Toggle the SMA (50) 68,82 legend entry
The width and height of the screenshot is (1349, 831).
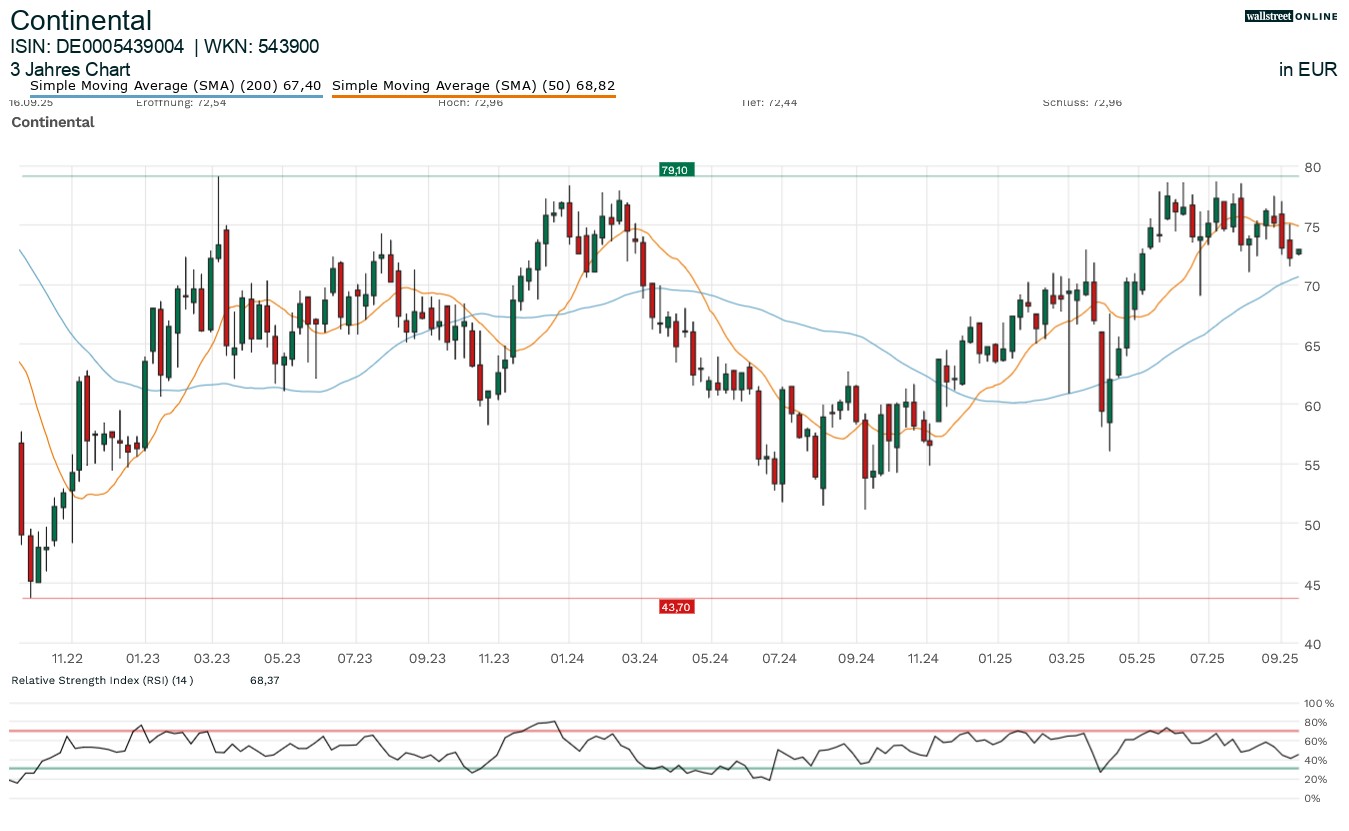point(473,86)
